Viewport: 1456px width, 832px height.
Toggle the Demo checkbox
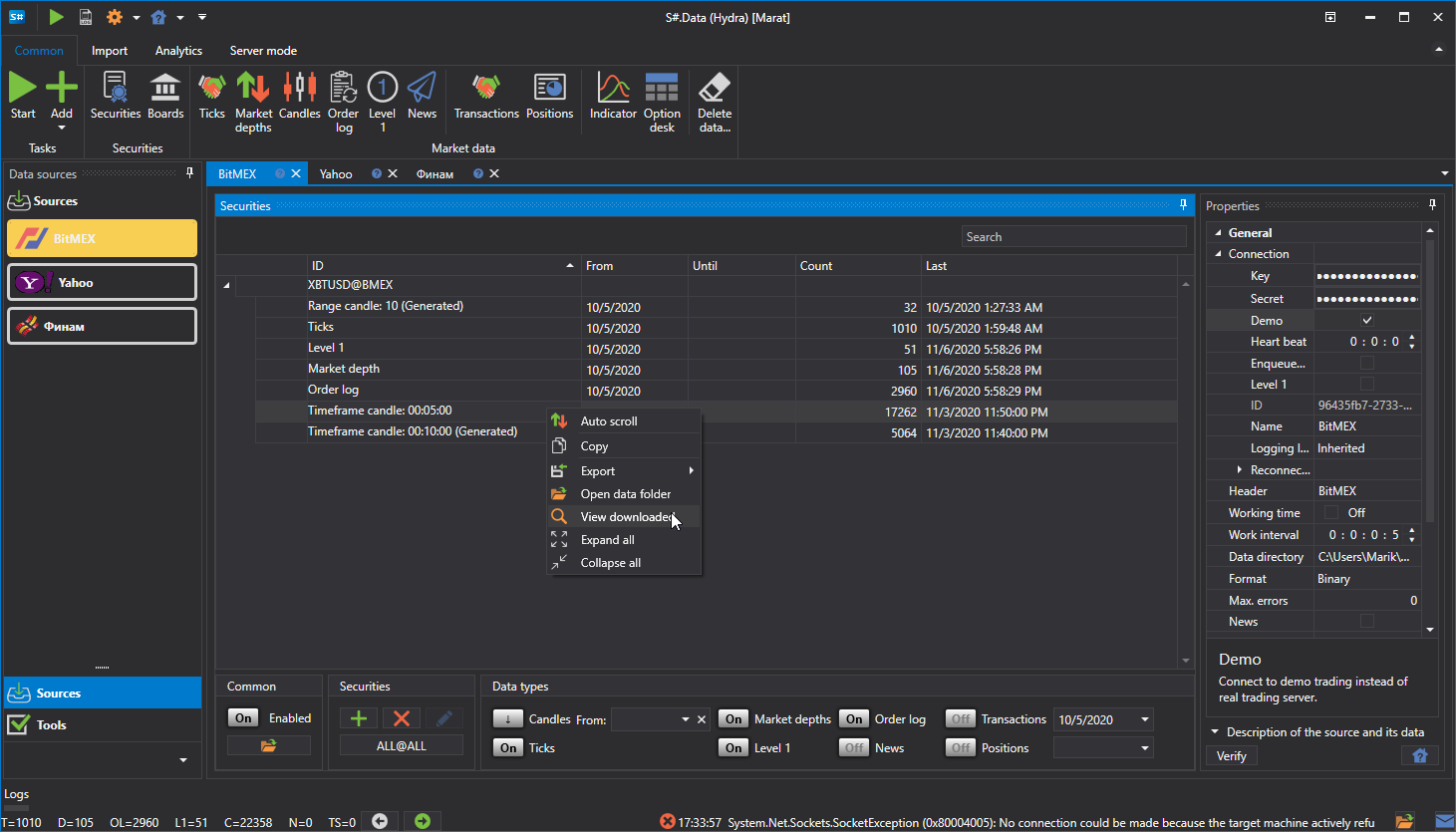pos(1367,320)
